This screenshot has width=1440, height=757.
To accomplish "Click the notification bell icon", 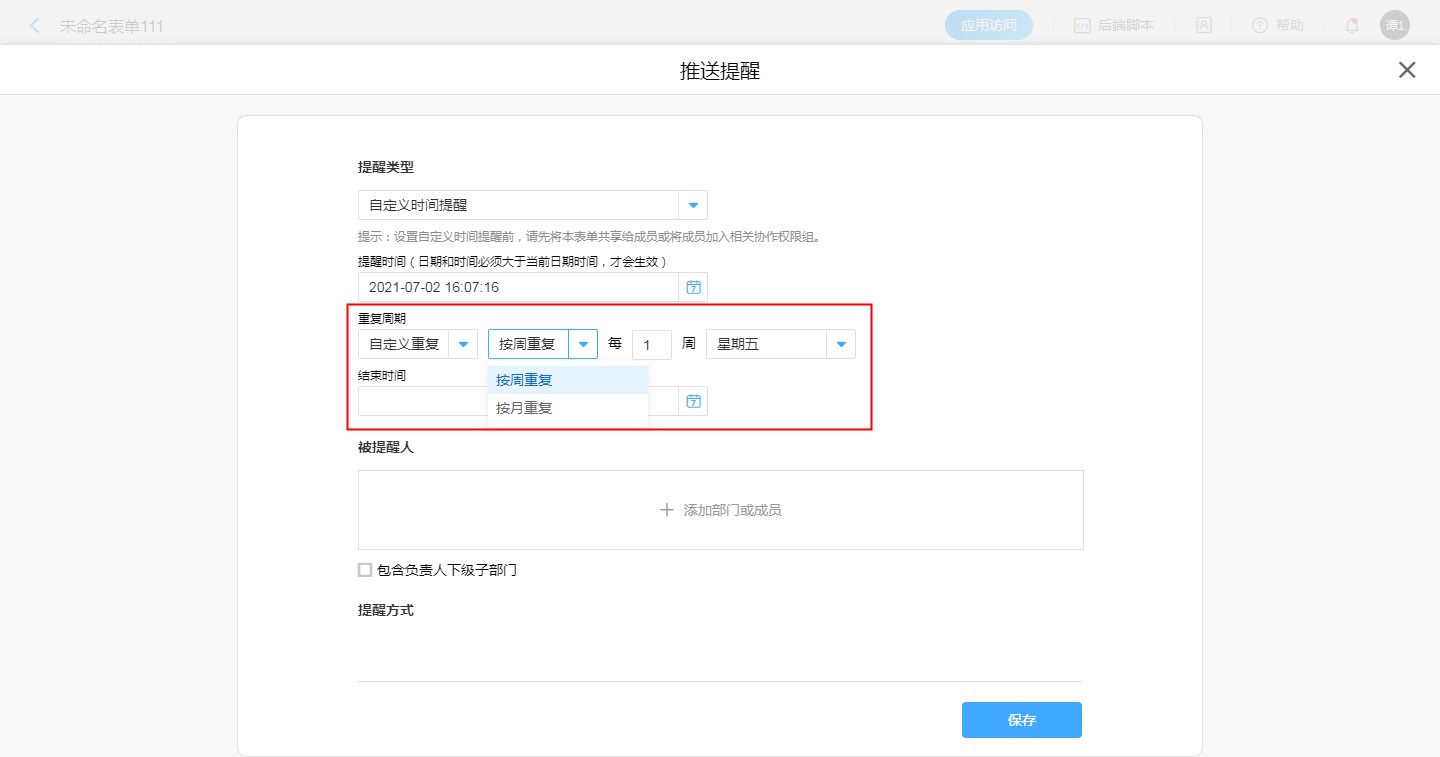I will pyautogui.click(x=1352, y=26).
